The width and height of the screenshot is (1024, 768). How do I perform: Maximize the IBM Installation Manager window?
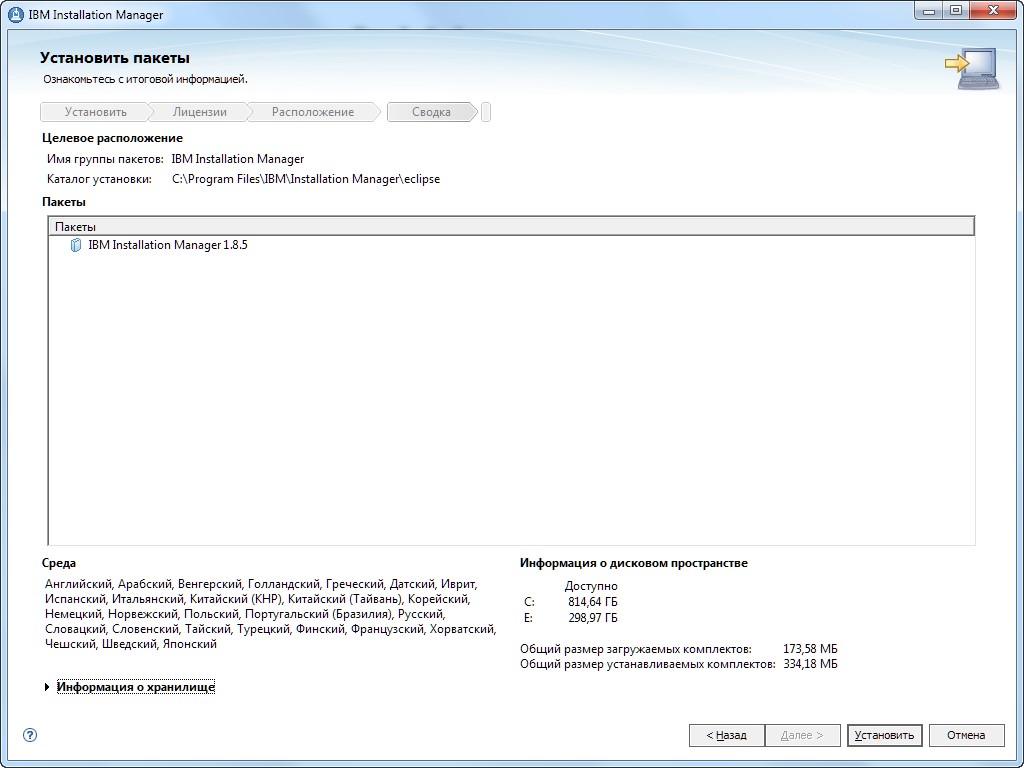[957, 11]
